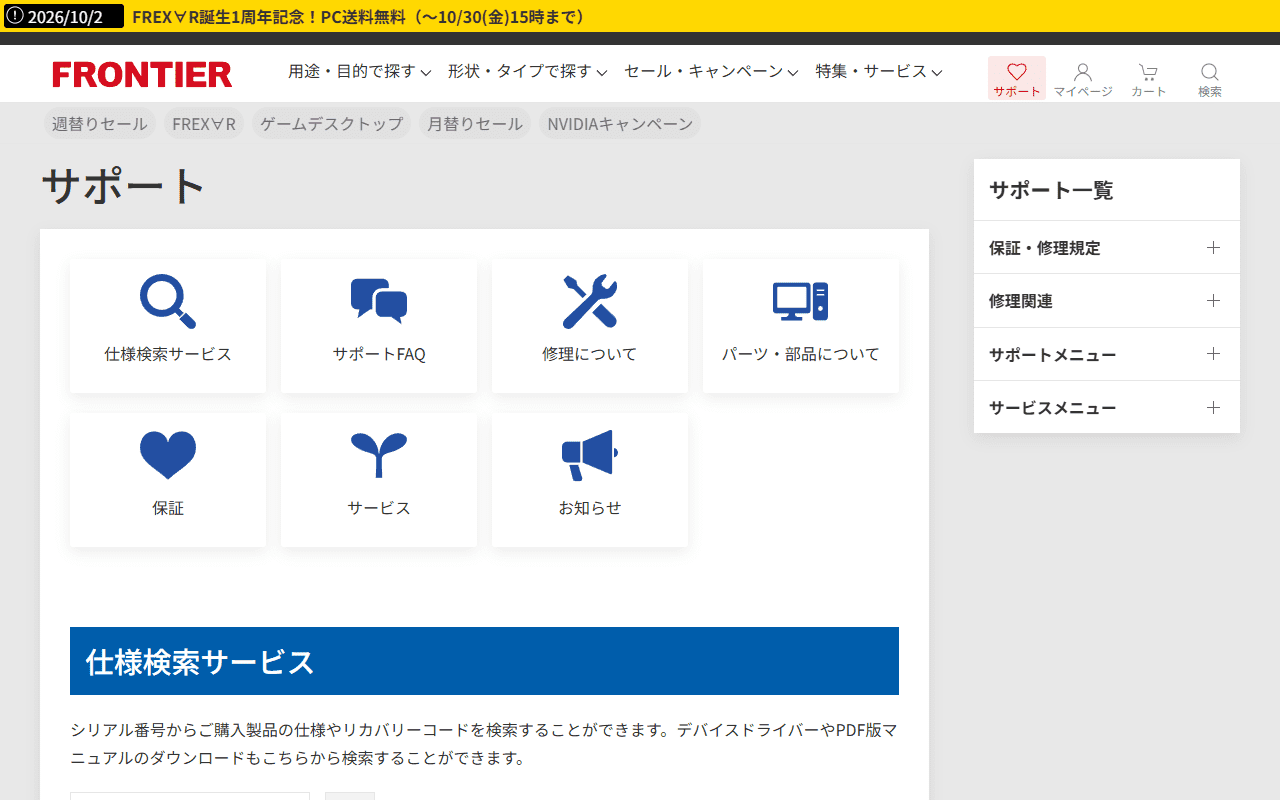1280x800 pixels.
Task: Expand サービスメニュー section plus sign
Action: [x=1213, y=407]
